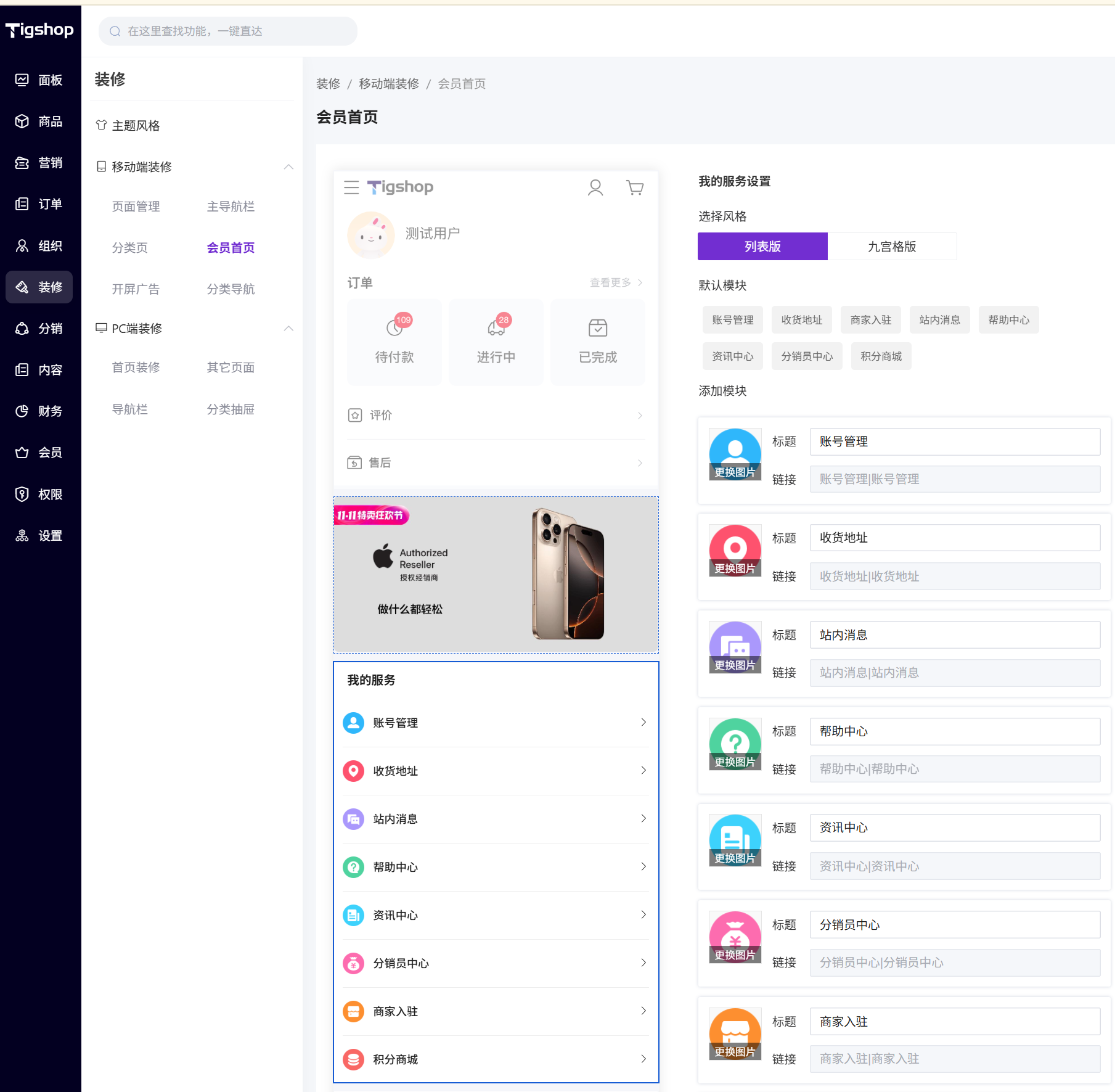Viewport: 1115px width, 1092px height.
Task: Change image for 账号管理 module
Action: click(x=735, y=472)
